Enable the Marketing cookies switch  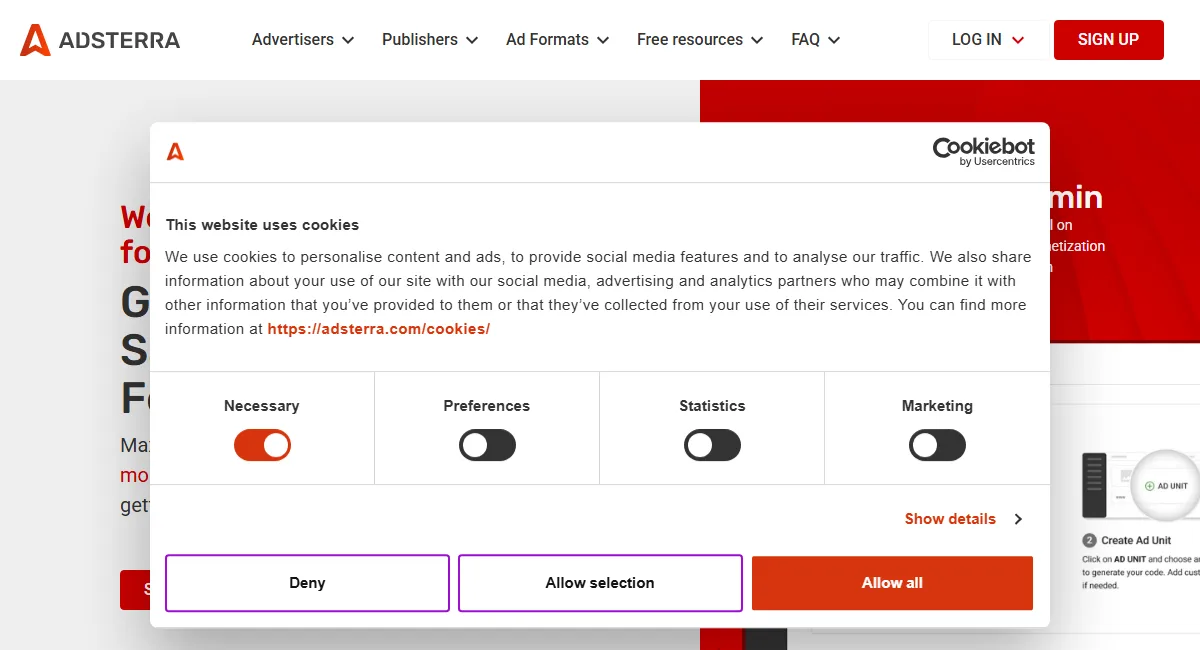937,445
